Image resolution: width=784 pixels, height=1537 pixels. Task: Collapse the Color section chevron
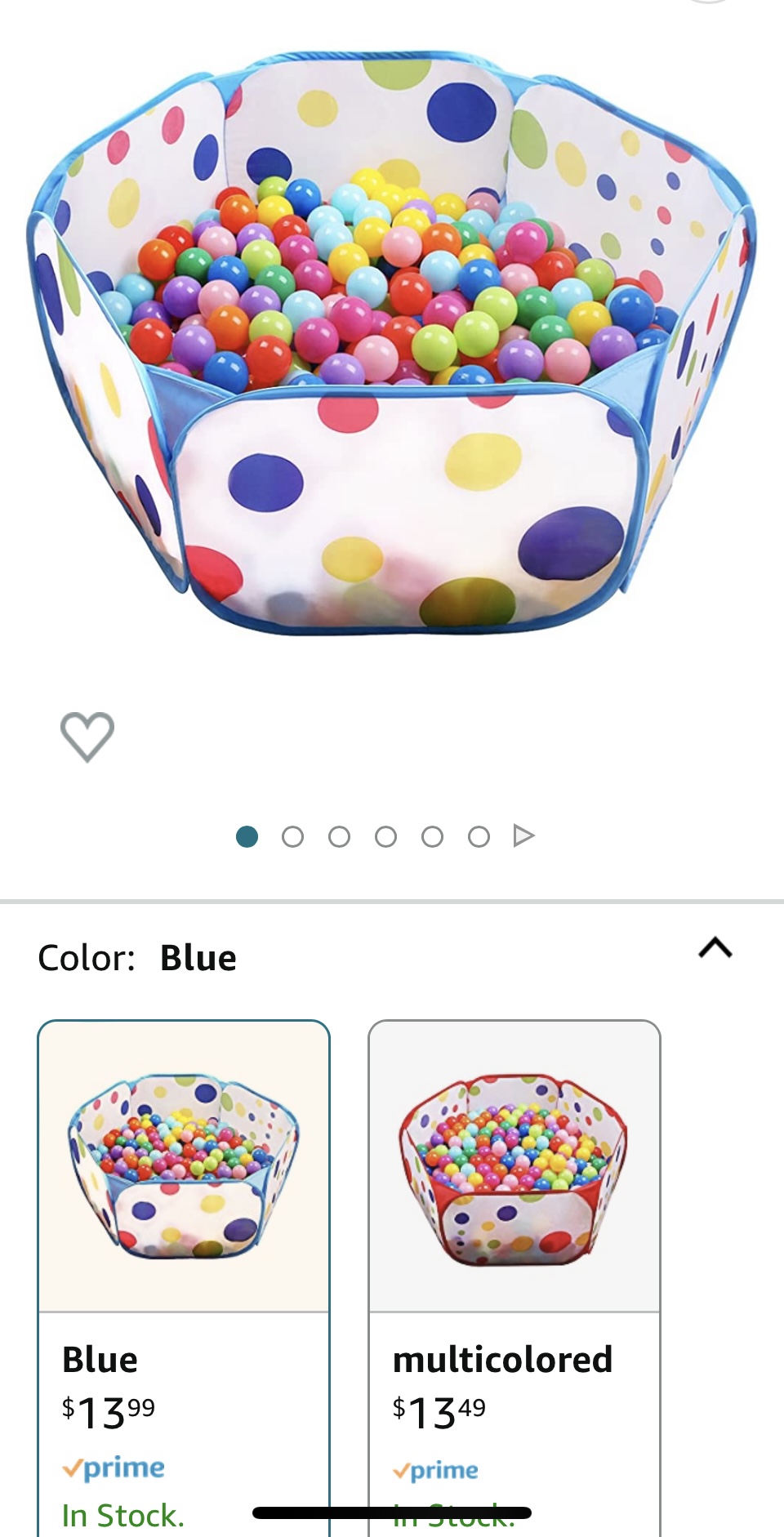tap(715, 948)
